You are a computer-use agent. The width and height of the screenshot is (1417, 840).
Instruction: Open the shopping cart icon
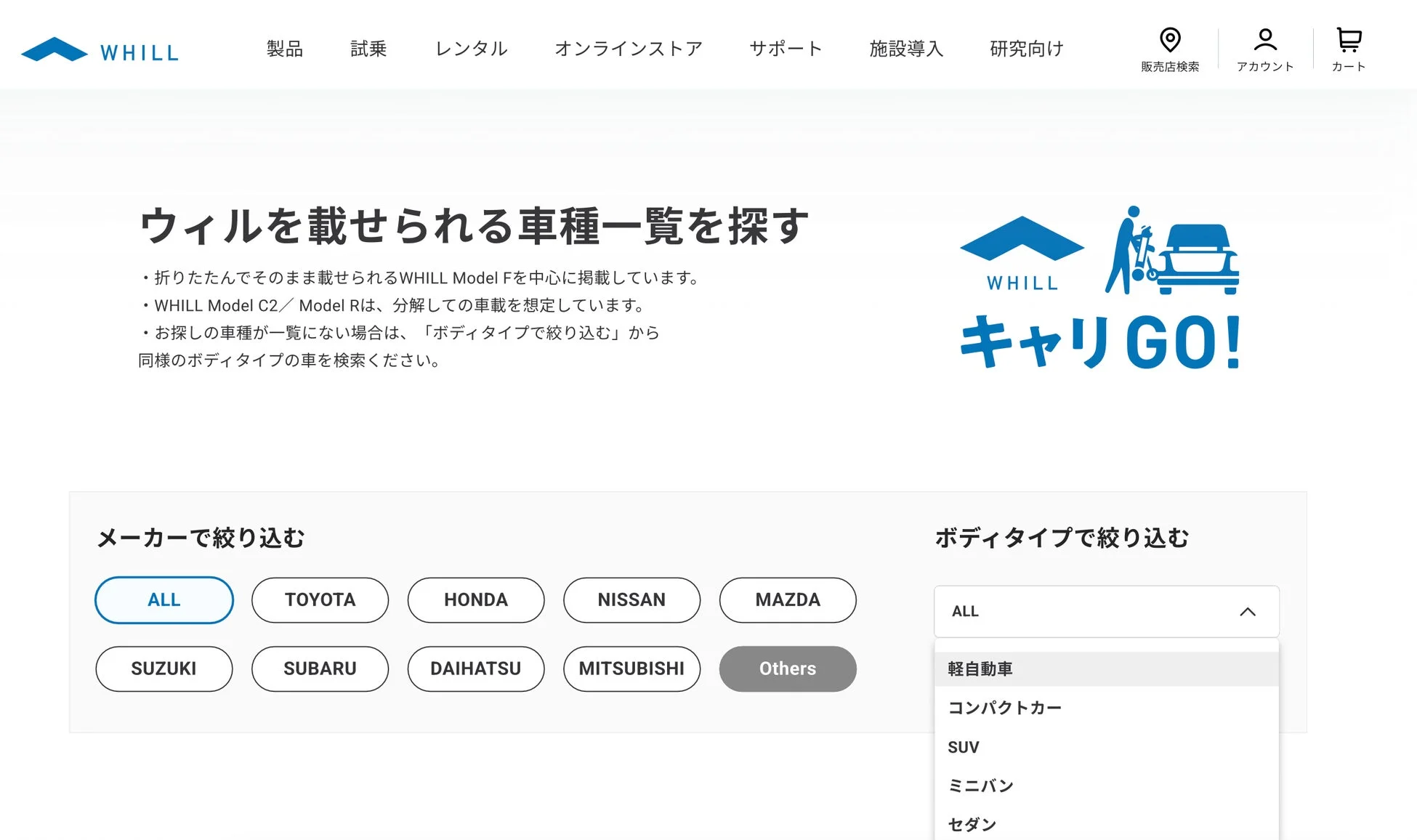[1348, 41]
